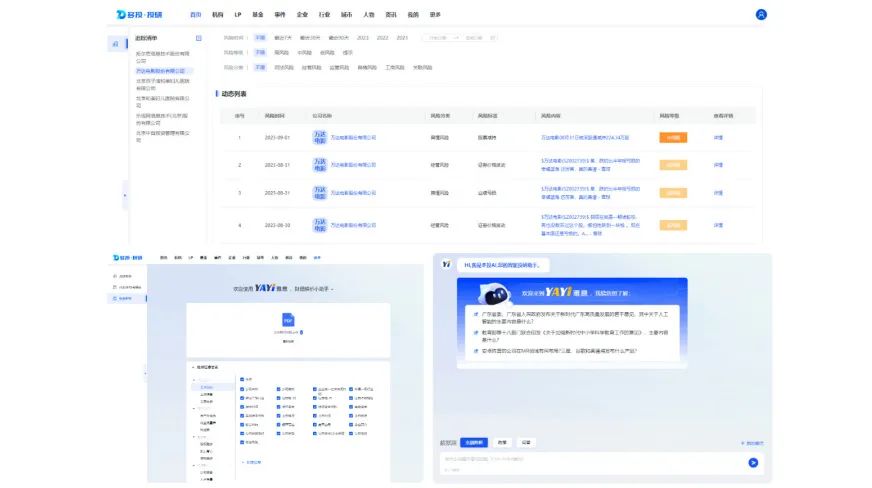Click the orange risk level badge in row 1
This screenshot has height=488, width=872.
tap(673, 137)
